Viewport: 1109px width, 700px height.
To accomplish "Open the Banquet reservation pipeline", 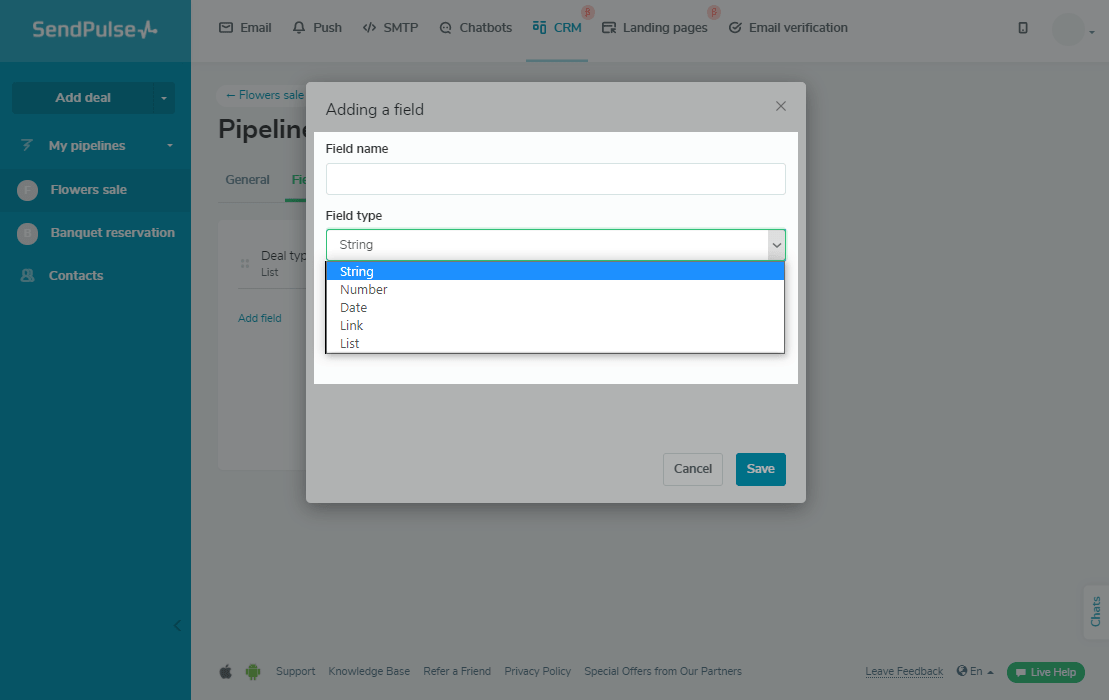I will point(112,233).
